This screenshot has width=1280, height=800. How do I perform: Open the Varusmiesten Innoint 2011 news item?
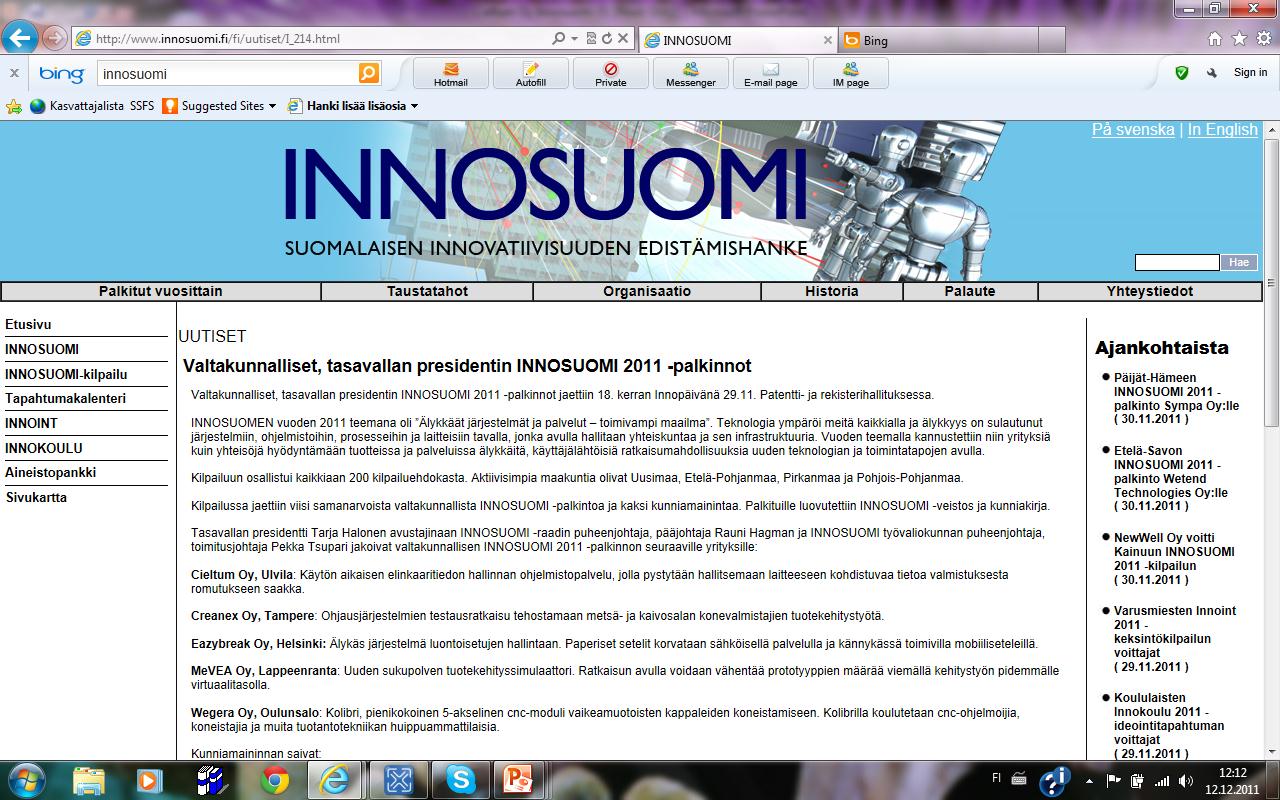1175,638
